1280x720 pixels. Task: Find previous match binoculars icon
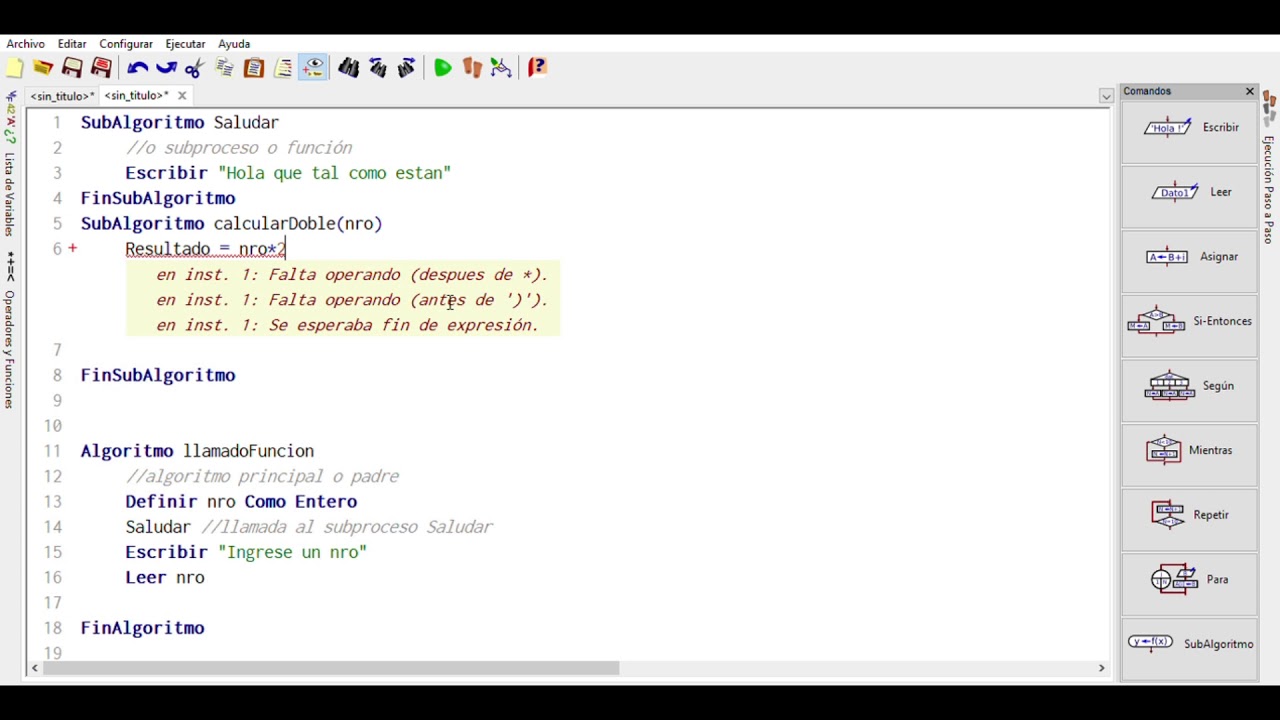pos(378,68)
